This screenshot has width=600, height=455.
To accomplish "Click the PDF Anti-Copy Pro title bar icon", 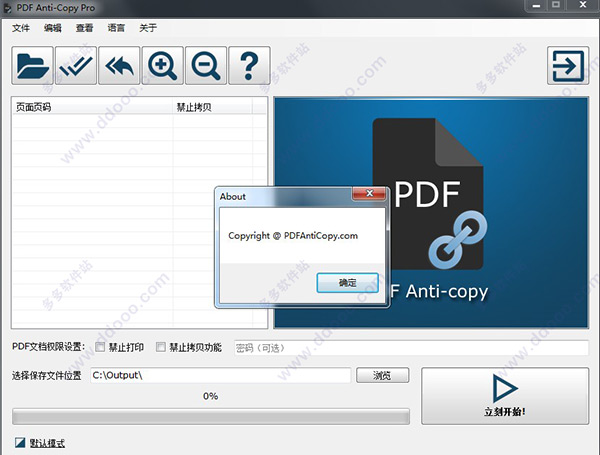I will [7, 8].
